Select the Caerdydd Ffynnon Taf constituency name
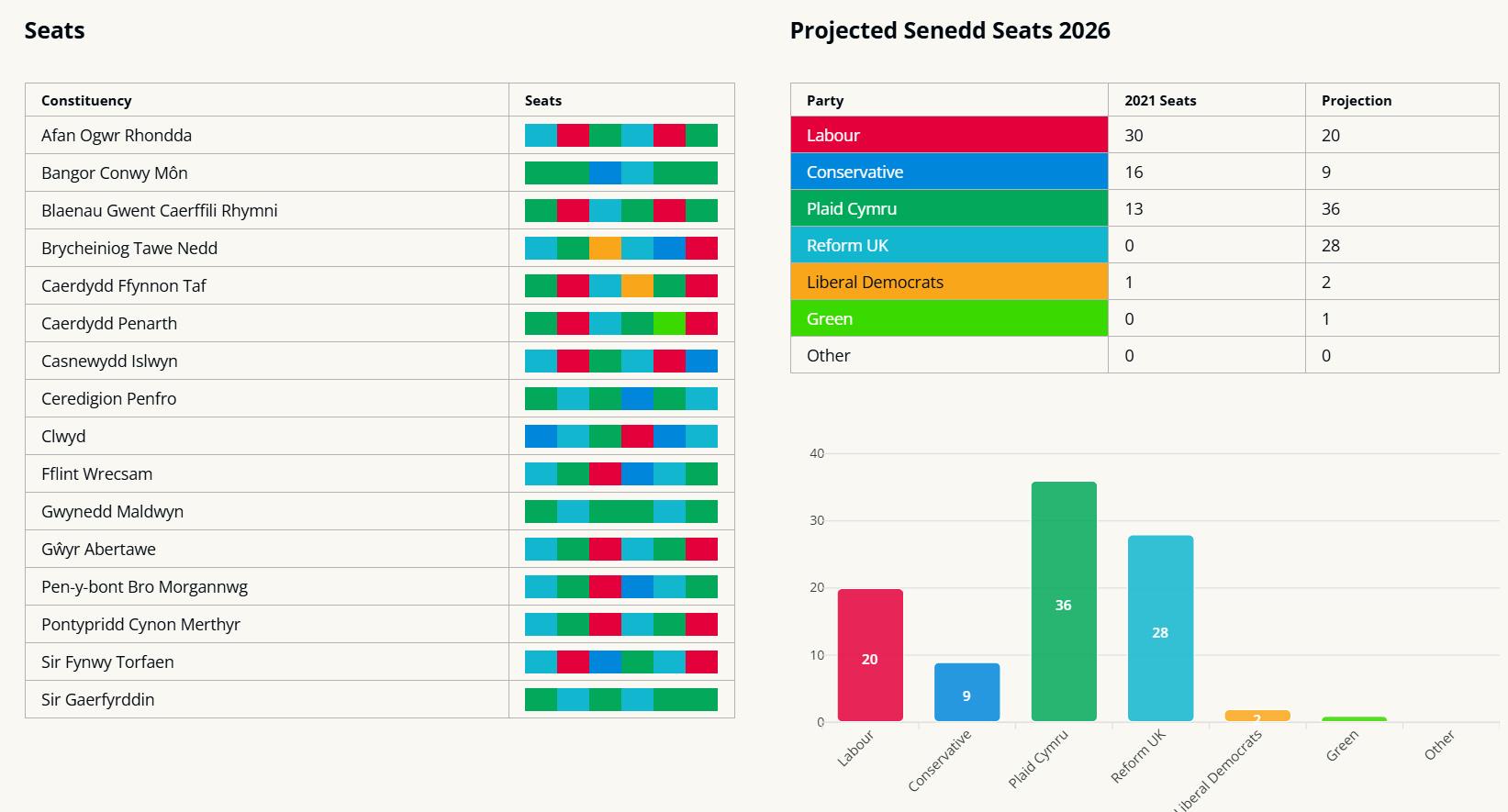 click(x=124, y=286)
